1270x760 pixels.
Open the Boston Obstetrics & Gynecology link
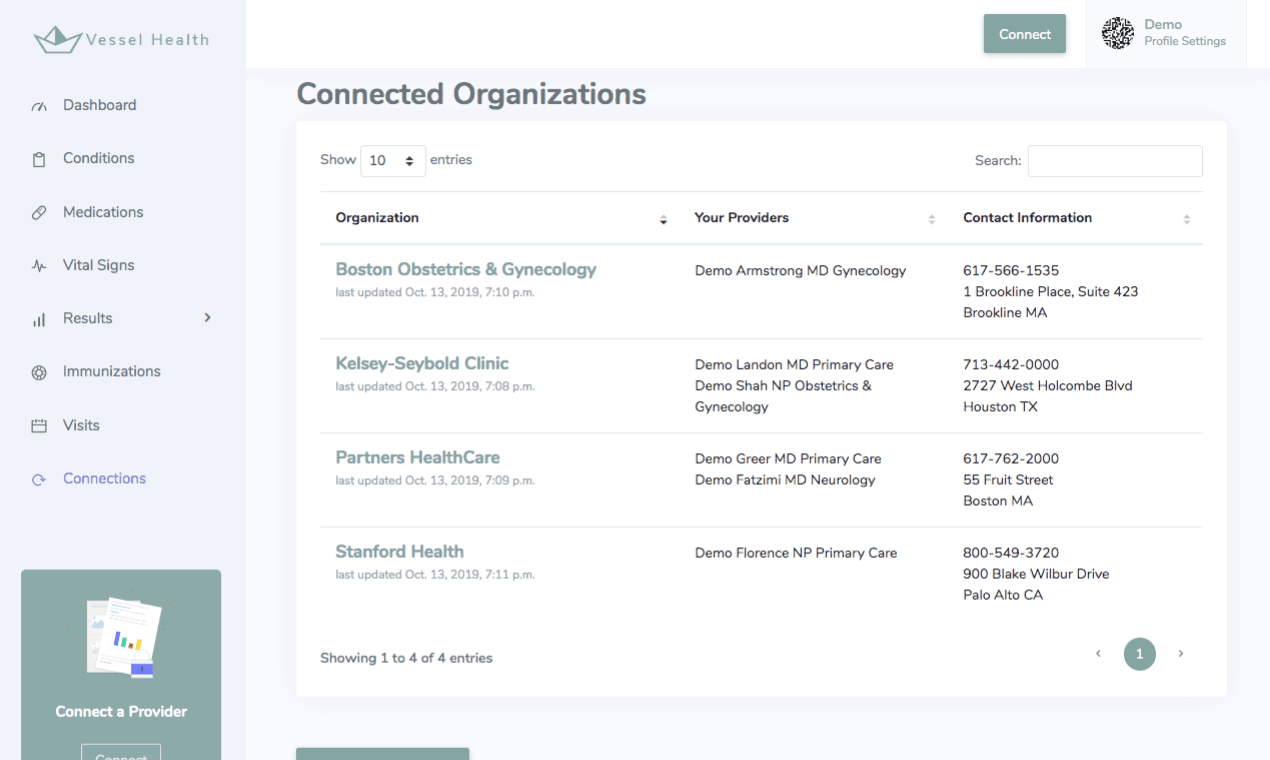point(466,269)
